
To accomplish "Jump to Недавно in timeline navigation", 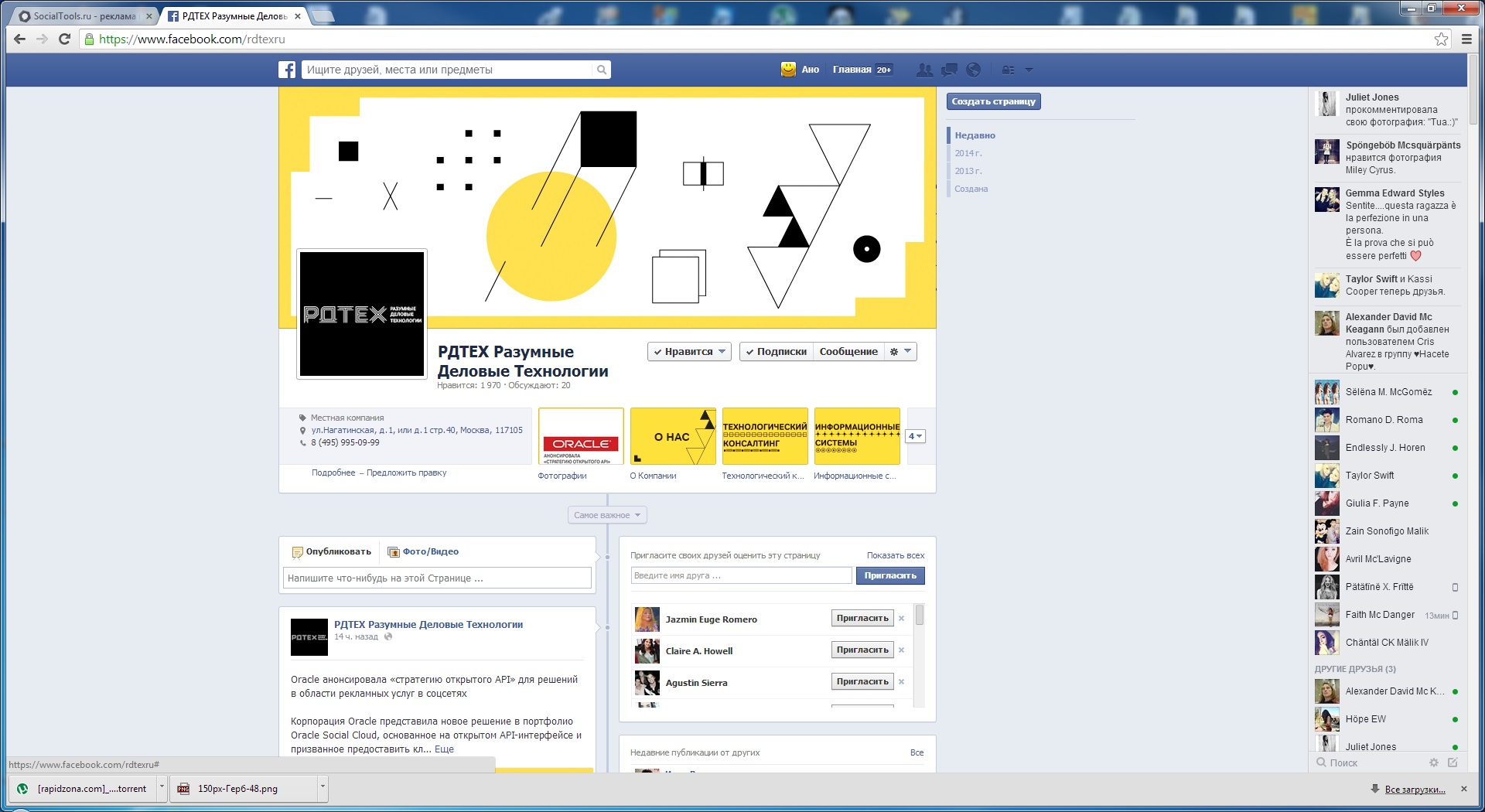I will coord(975,135).
